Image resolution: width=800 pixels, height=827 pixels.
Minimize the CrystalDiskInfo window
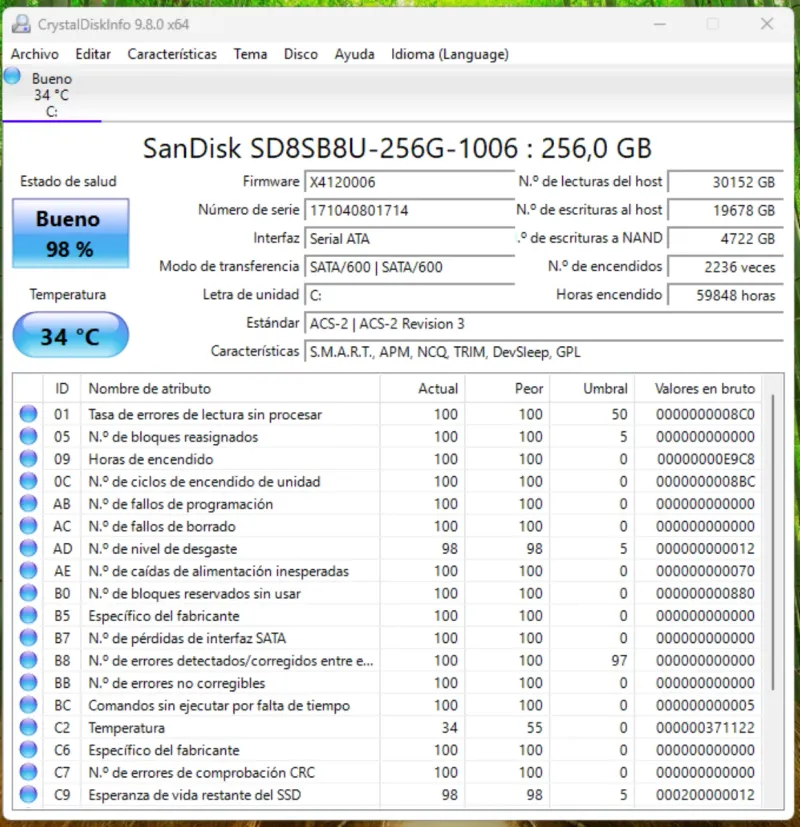click(660, 24)
